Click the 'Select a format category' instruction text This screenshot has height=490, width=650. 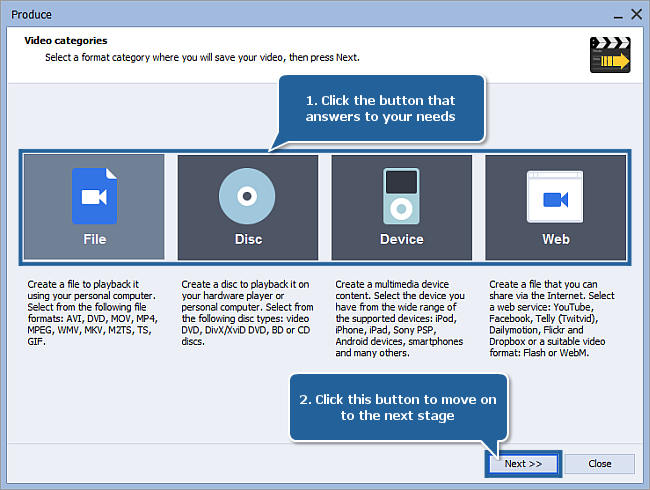tap(202, 57)
